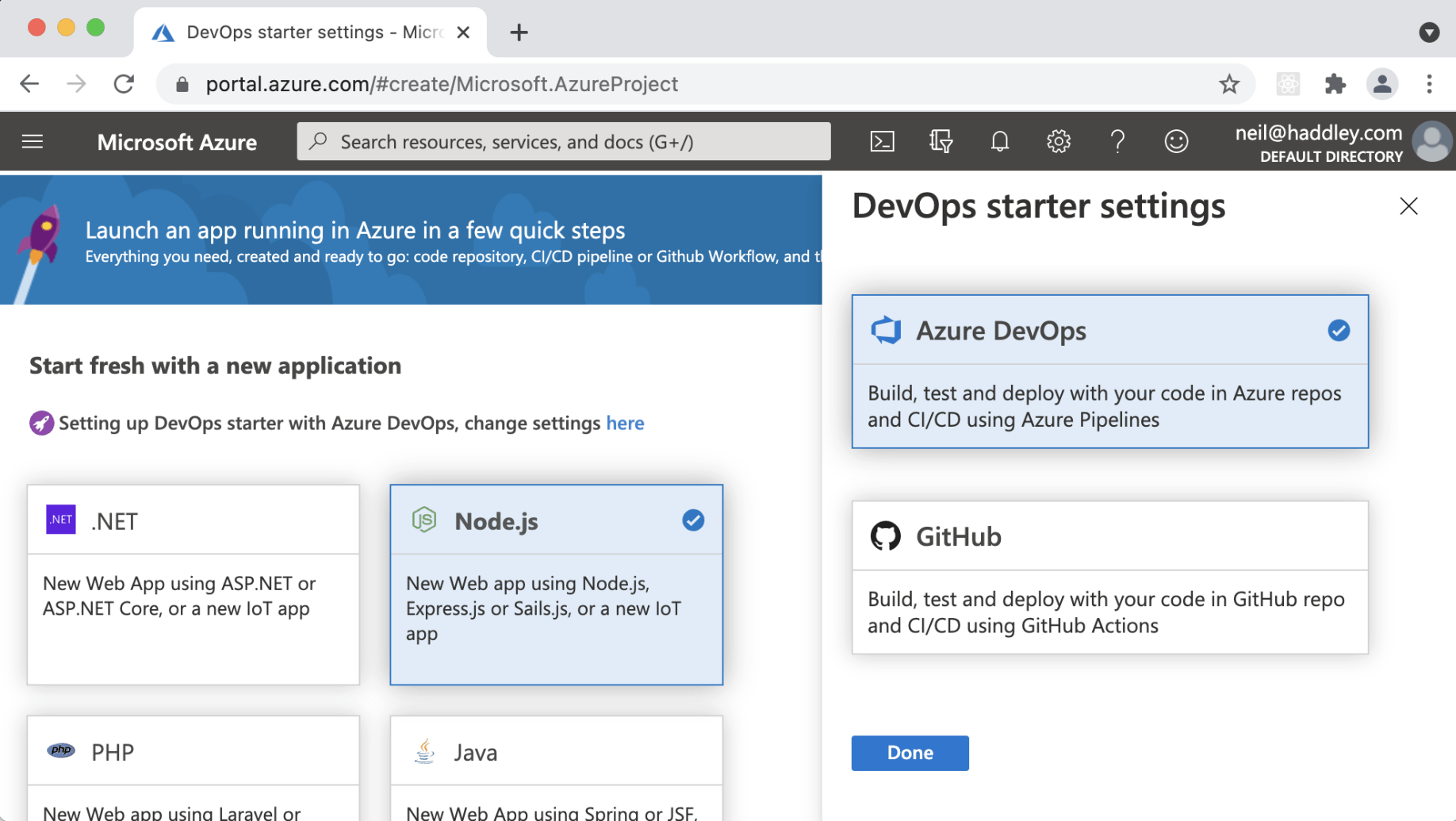
Task: Open the Azure portal hamburger menu
Action: coord(33,141)
